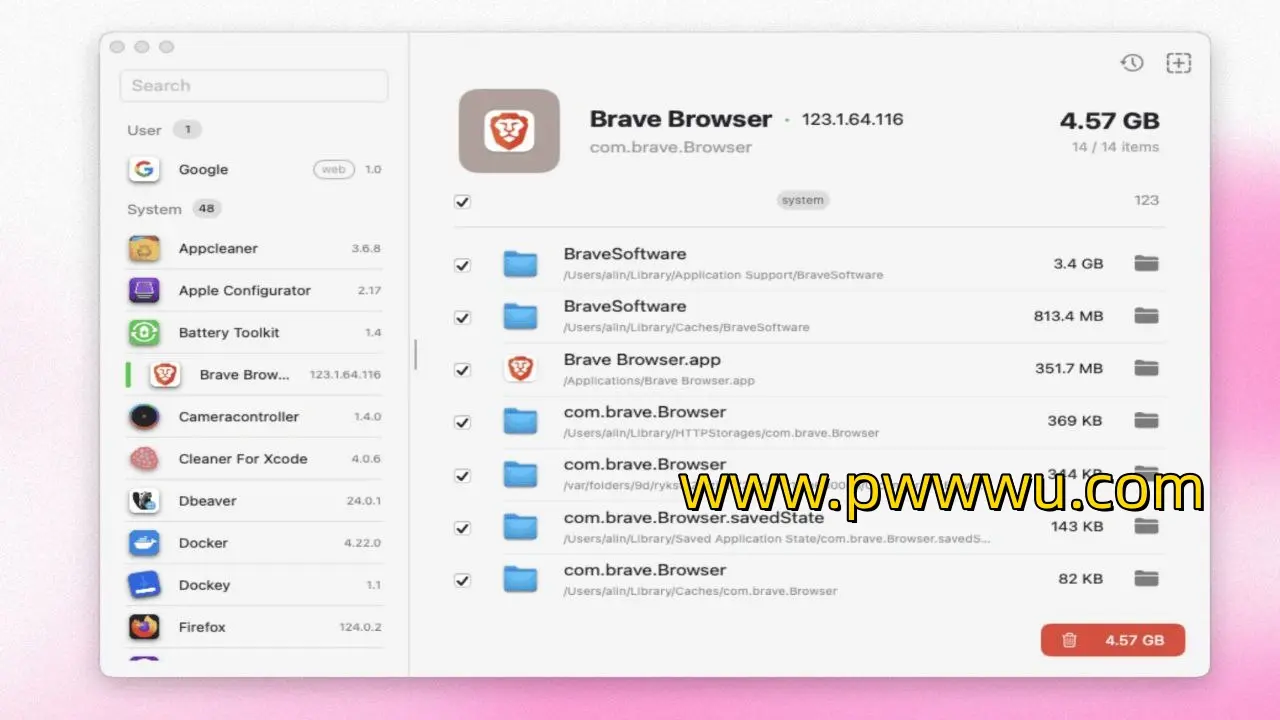
Task: Uncheck the Brave Browser.app item
Action: click(x=462, y=370)
